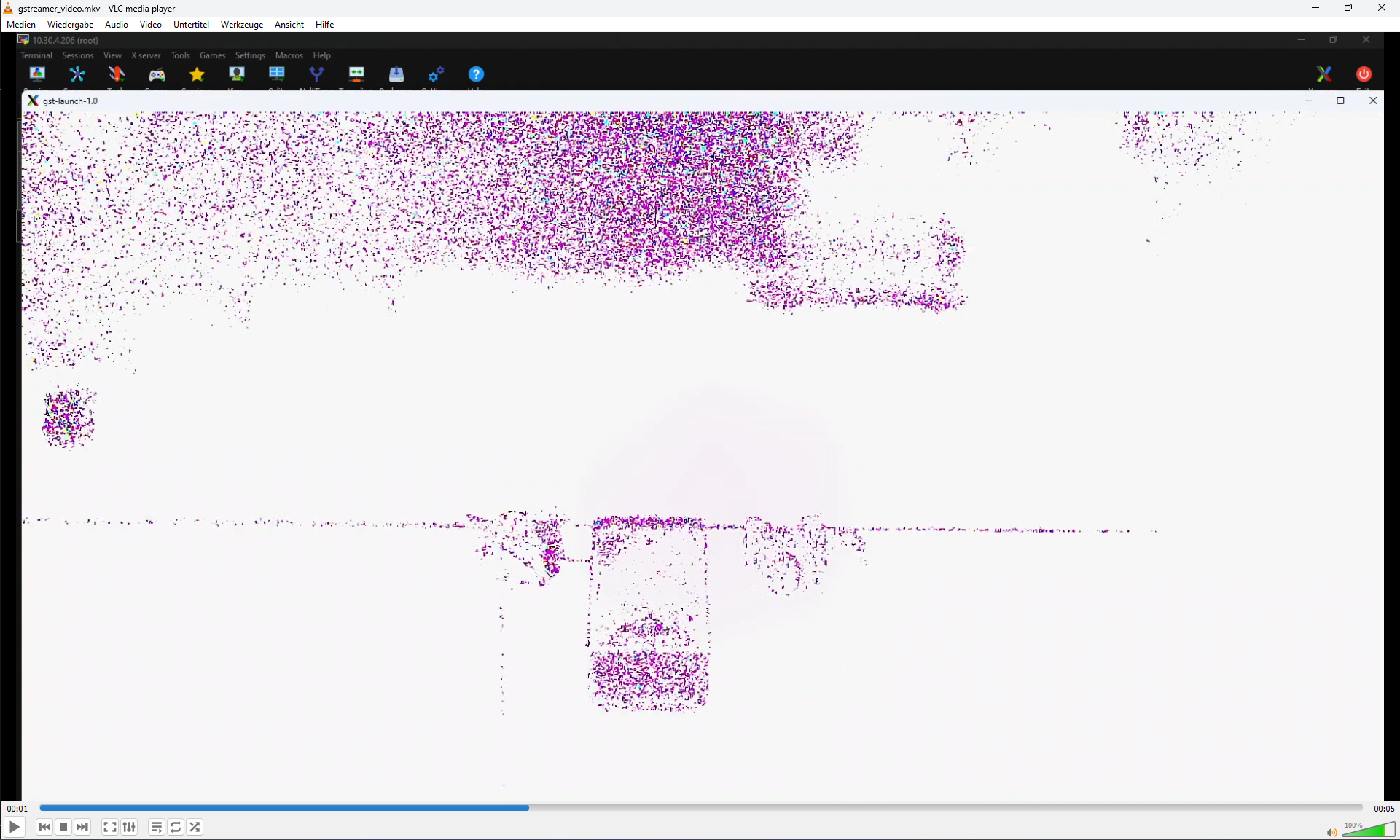
Task: Adjust the green volume slider
Action: [1369, 830]
